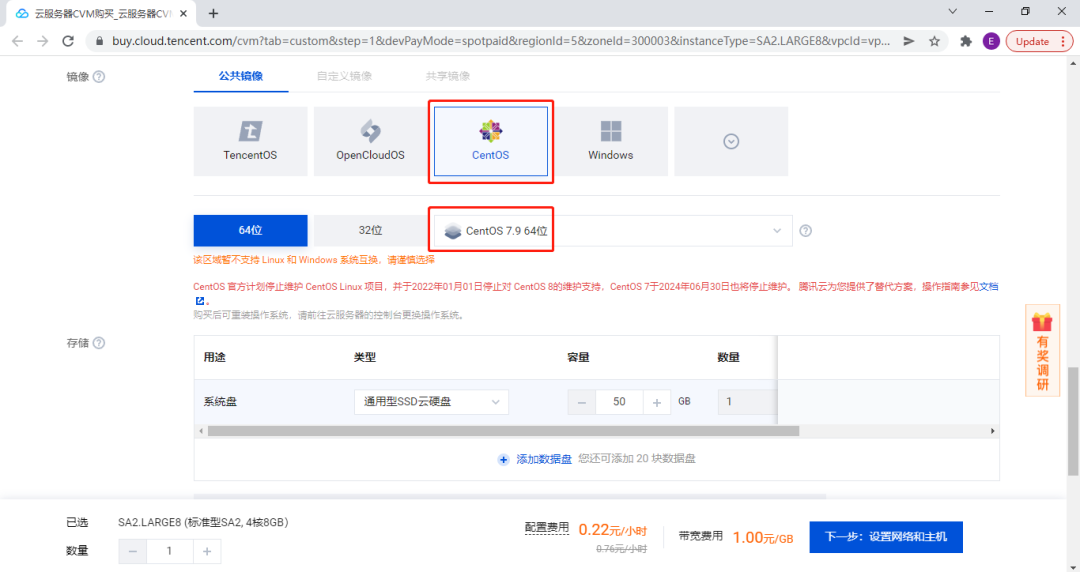Click the share/send icon in address bar
The height and width of the screenshot is (572, 1080).
(x=908, y=41)
